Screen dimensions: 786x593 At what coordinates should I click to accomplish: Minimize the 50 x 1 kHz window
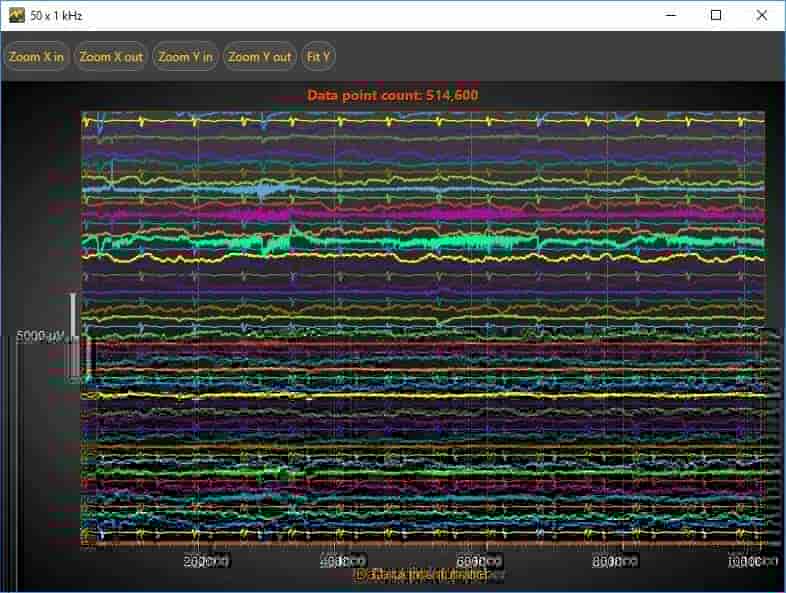coord(671,15)
